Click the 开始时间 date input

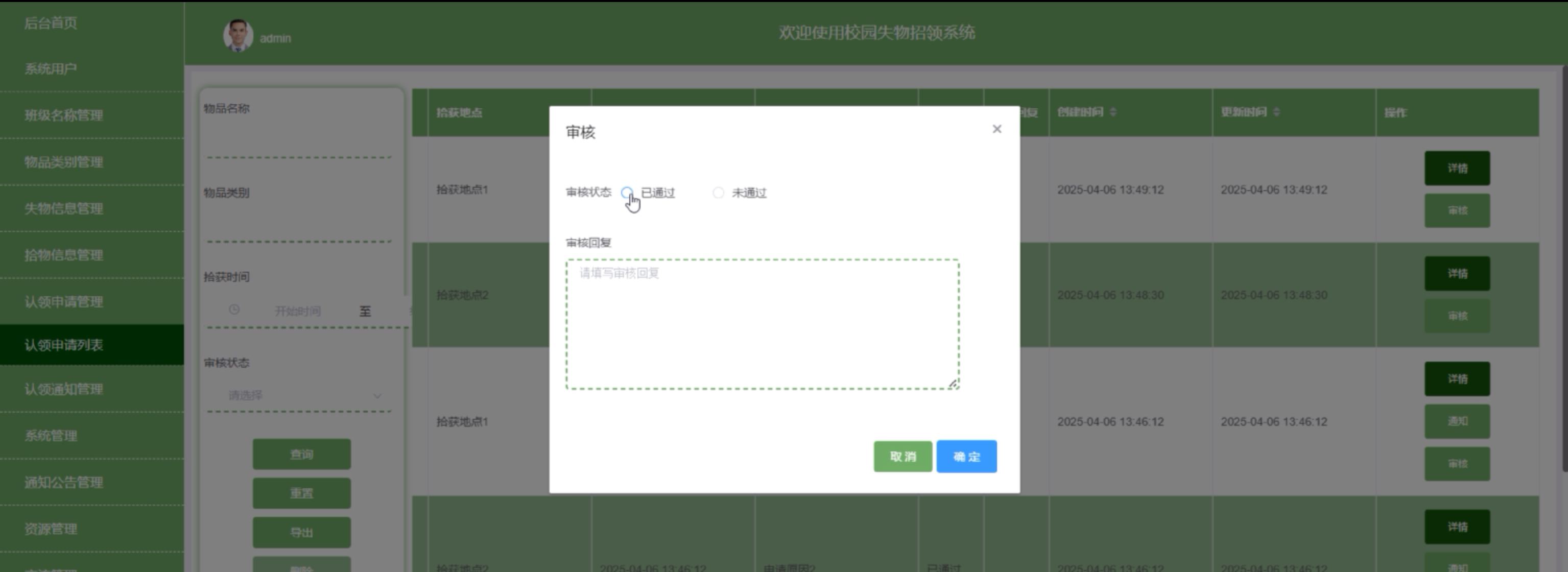coord(297,312)
